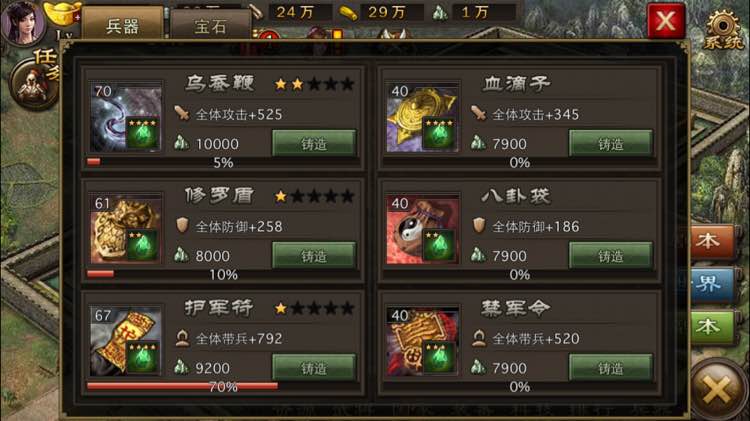The height and width of the screenshot is (421, 750).
Task: Switch to the 宝石 tab
Action: tap(210, 26)
